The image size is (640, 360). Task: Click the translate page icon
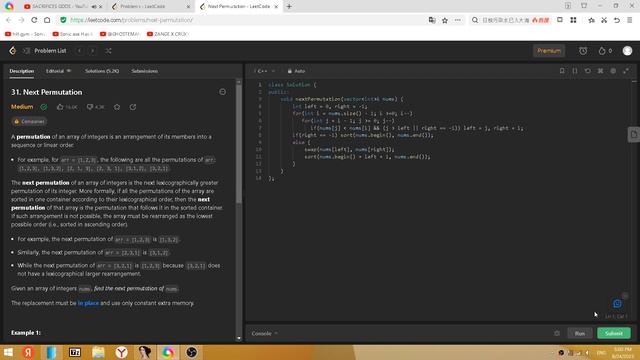432,20
